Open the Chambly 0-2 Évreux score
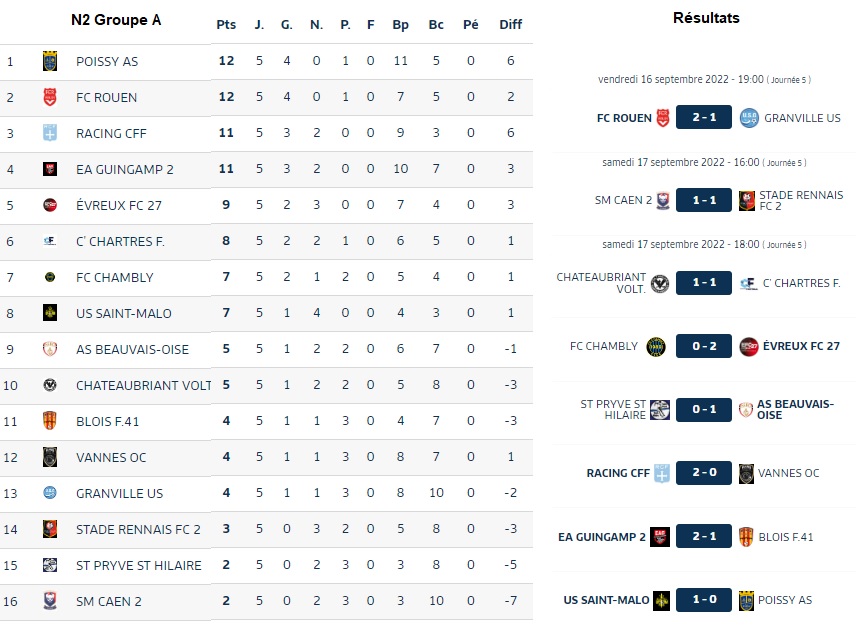The height and width of the screenshot is (628, 865). [x=704, y=346]
